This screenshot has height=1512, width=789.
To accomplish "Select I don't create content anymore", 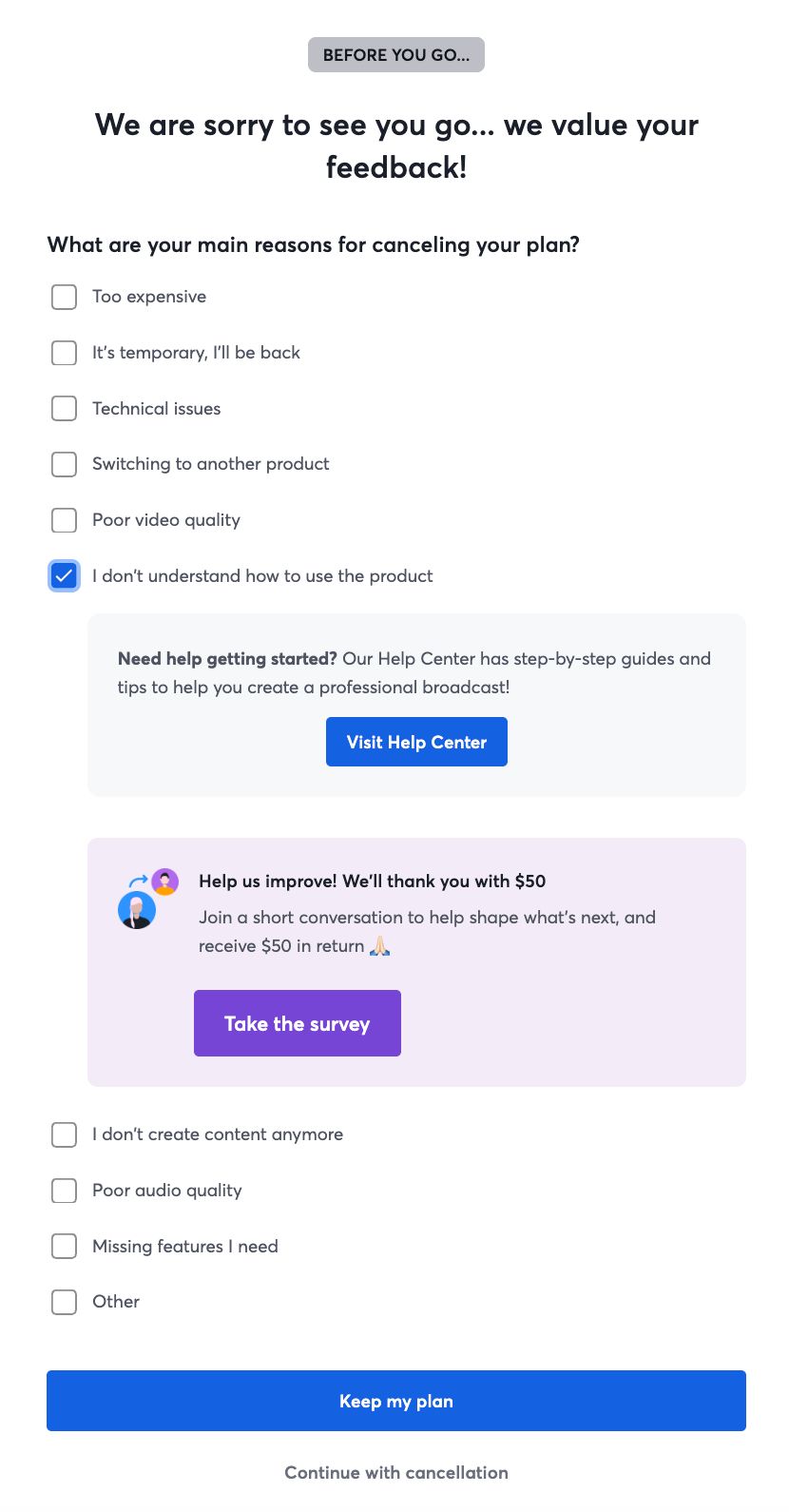I will tap(64, 1134).
